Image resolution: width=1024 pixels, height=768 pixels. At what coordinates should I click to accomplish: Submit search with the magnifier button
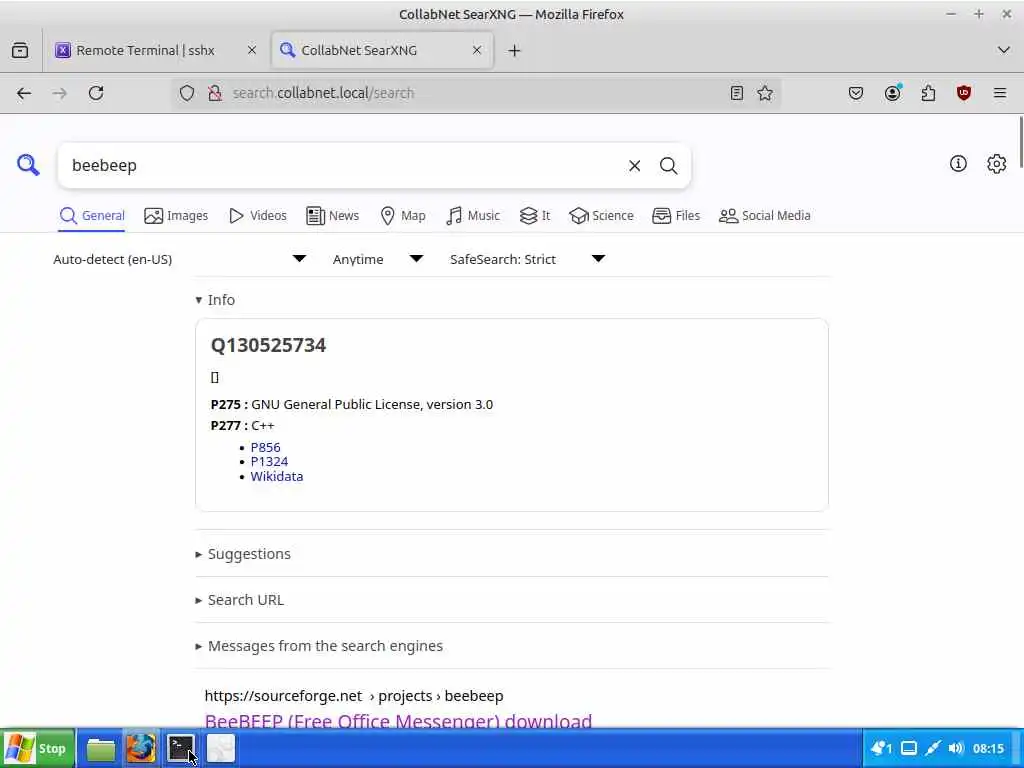pyautogui.click(x=668, y=166)
